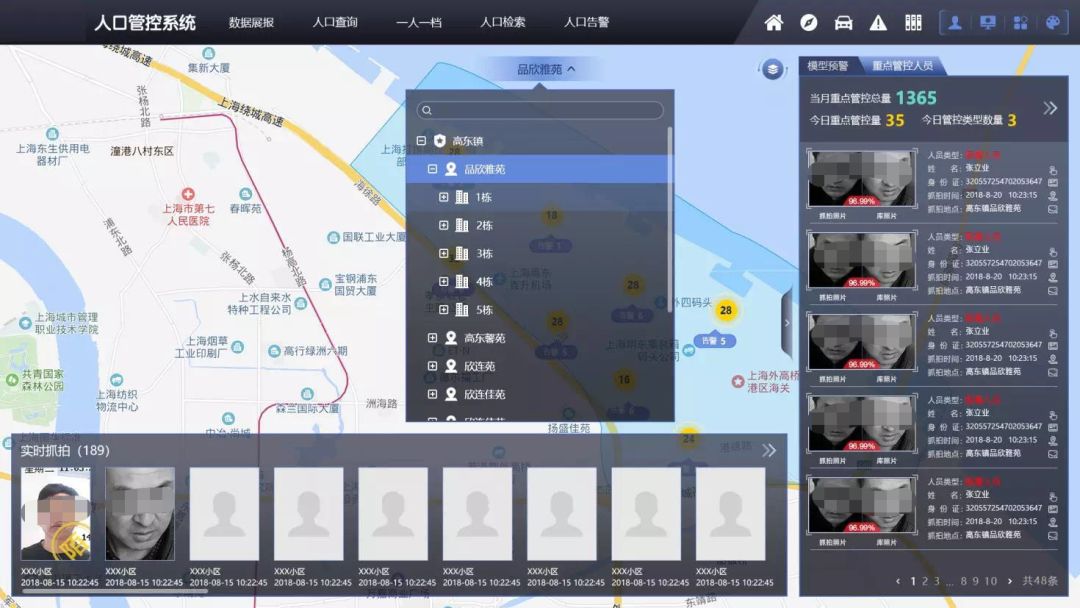Open the 人口告警 menu
Image resolution: width=1080 pixels, height=608 pixels.
pos(587,23)
